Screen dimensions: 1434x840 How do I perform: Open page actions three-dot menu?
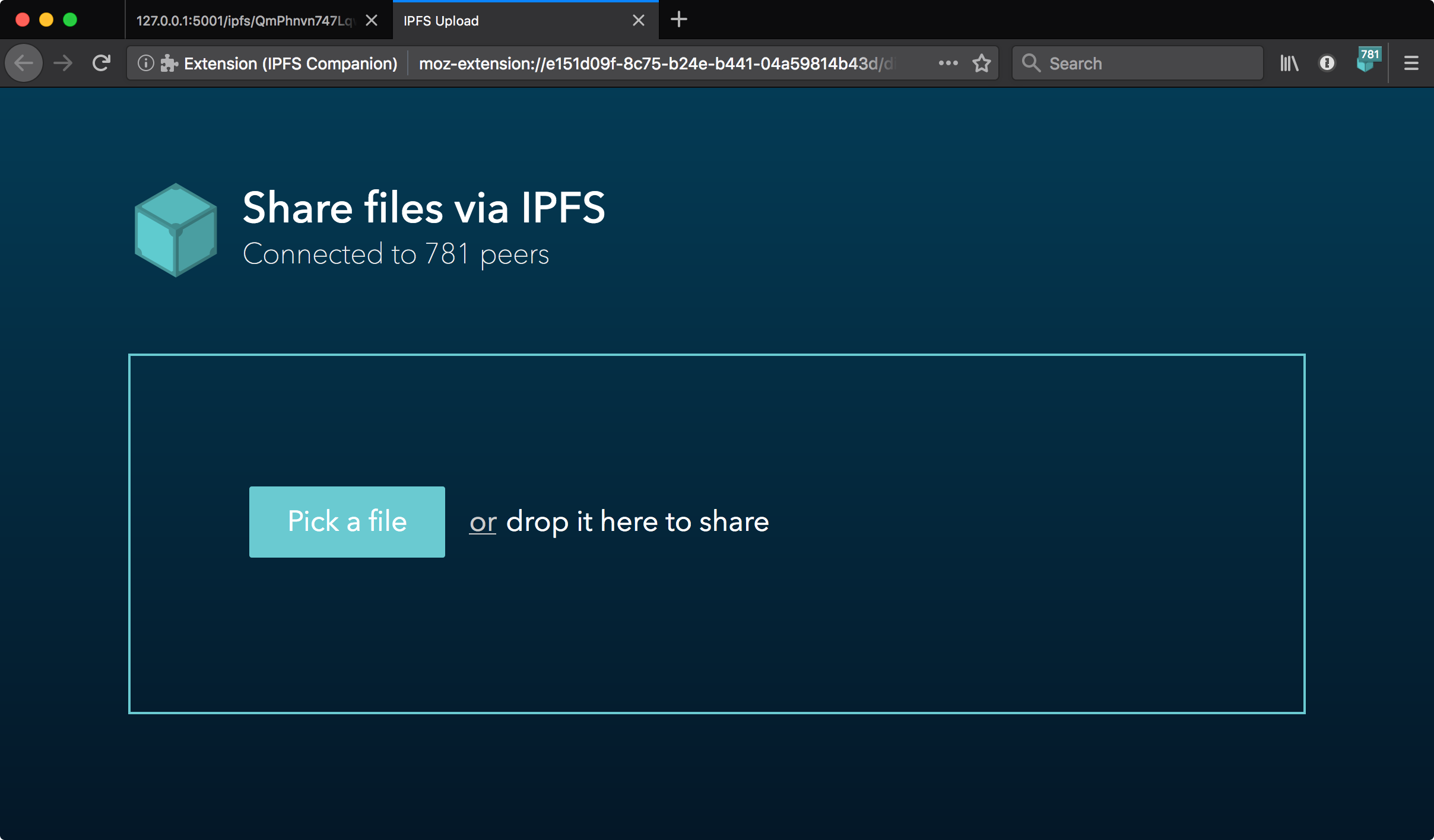[948, 63]
